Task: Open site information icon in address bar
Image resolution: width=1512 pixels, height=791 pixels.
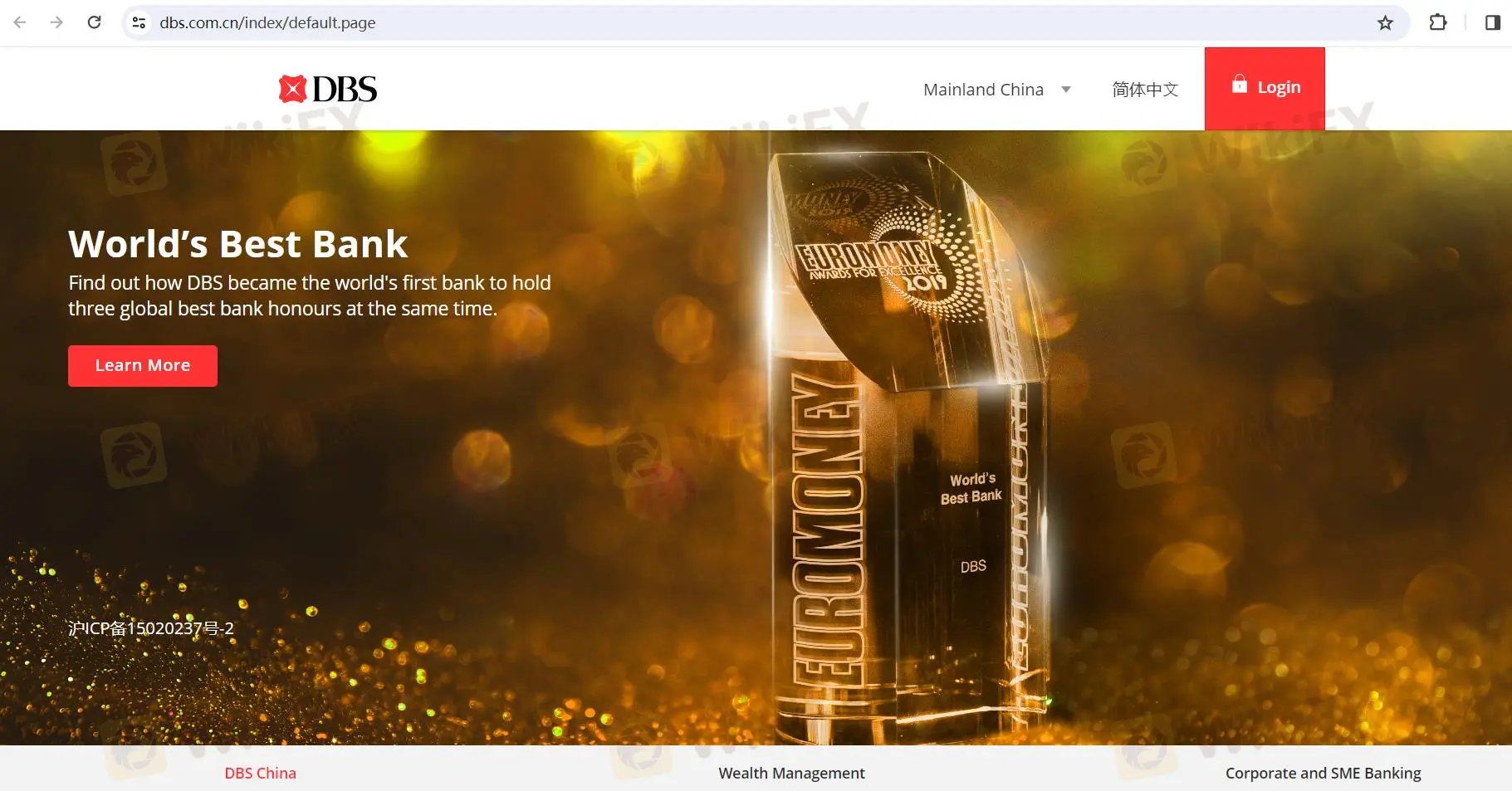Action: click(139, 22)
